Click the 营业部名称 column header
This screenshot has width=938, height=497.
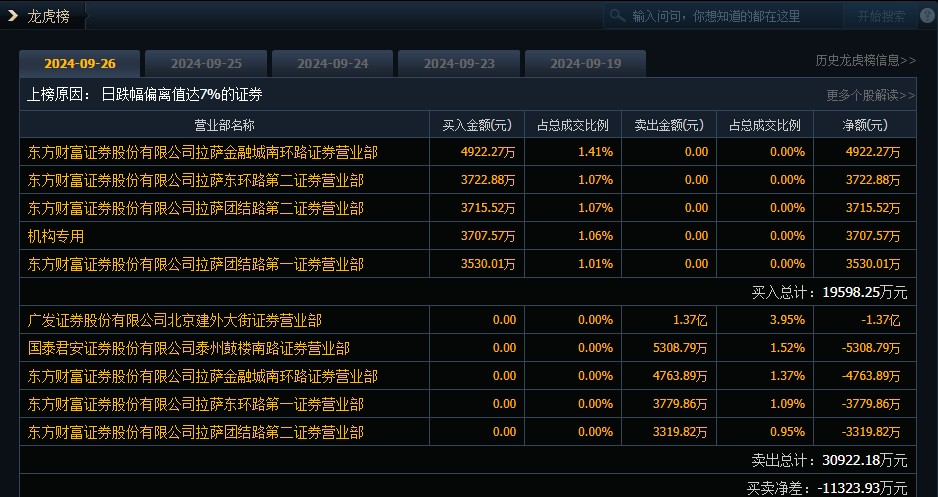point(224,124)
